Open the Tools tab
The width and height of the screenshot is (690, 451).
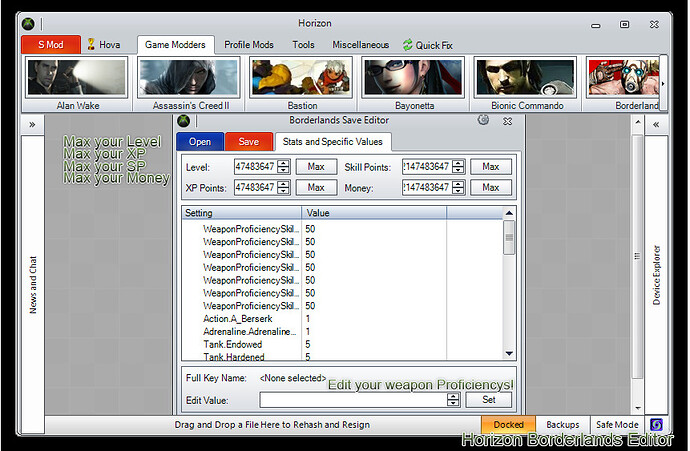pos(304,45)
